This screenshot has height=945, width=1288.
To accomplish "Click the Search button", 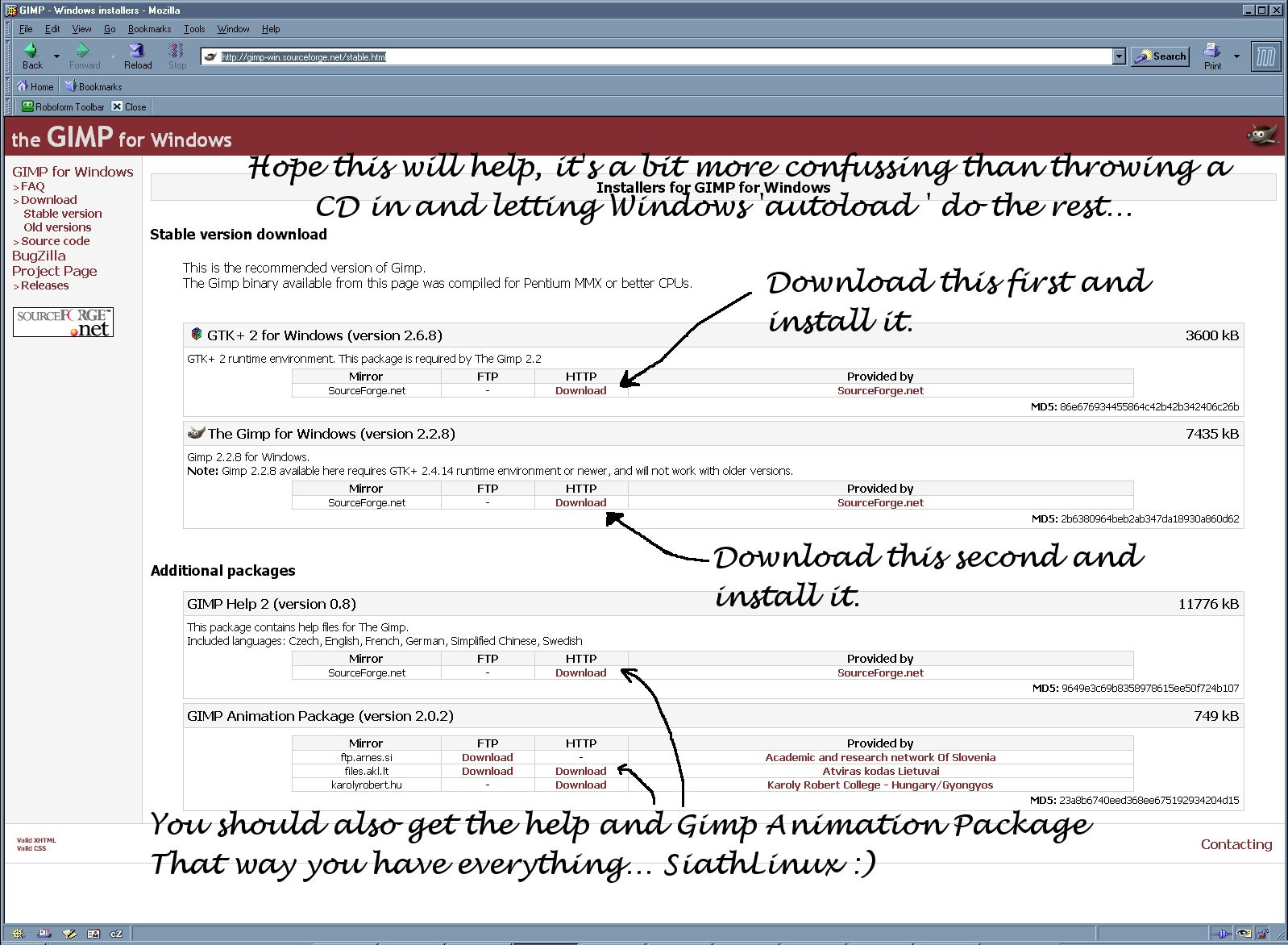I will [x=1160, y=56].
